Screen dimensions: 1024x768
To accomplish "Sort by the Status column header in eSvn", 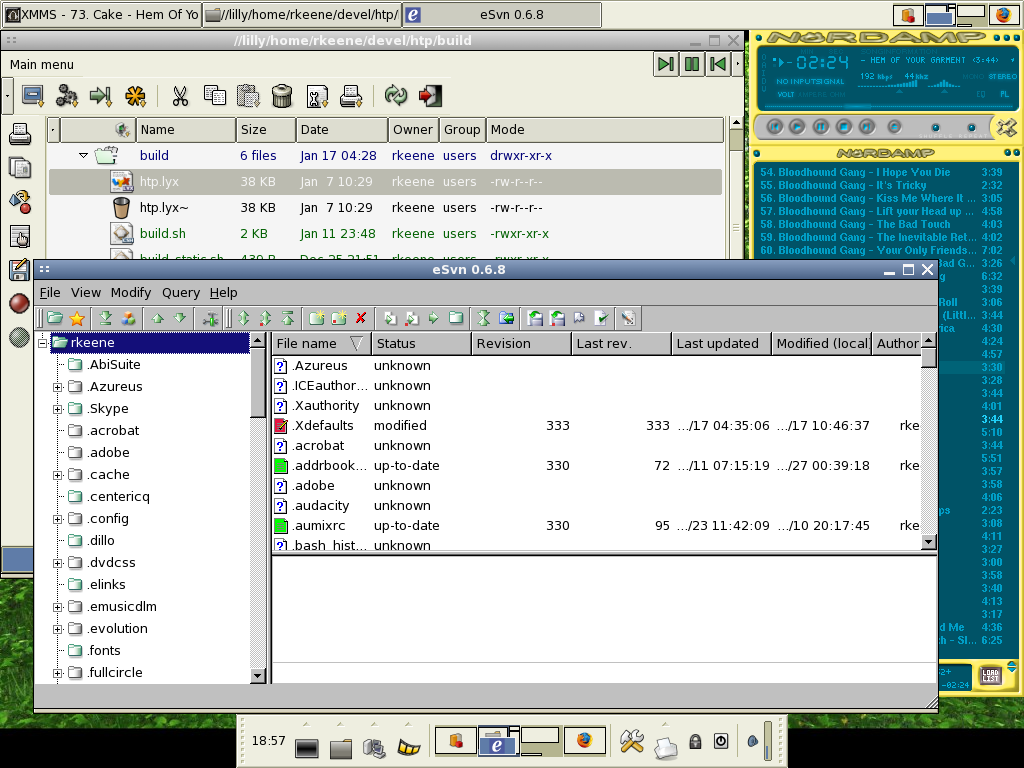I will point(421,344).
